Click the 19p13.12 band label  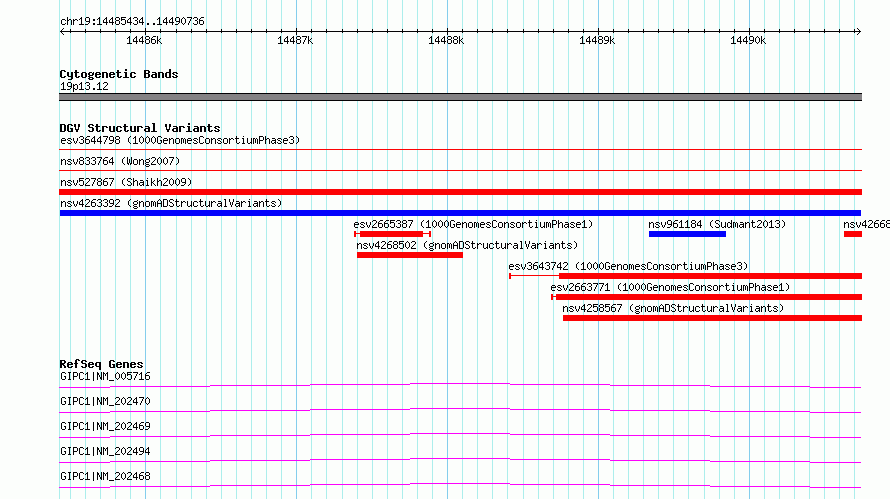coord(84,86)
